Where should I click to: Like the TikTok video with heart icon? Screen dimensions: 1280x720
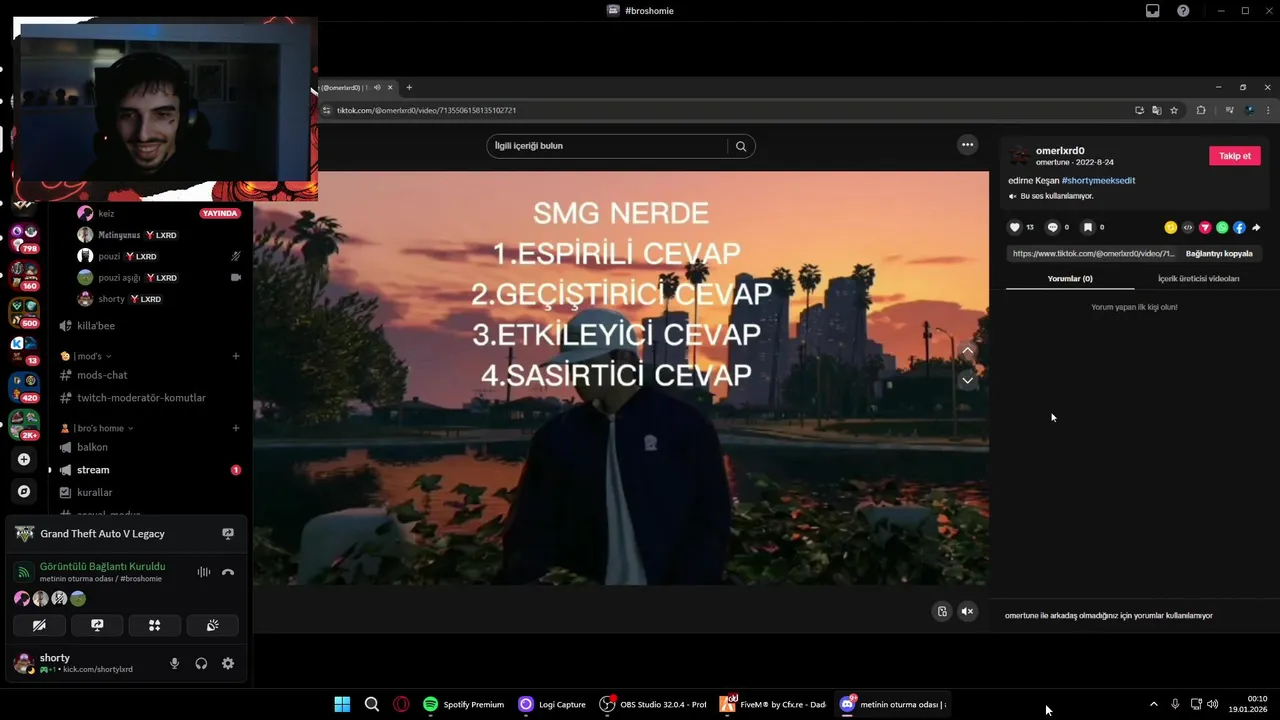(x=1015, y=227)
